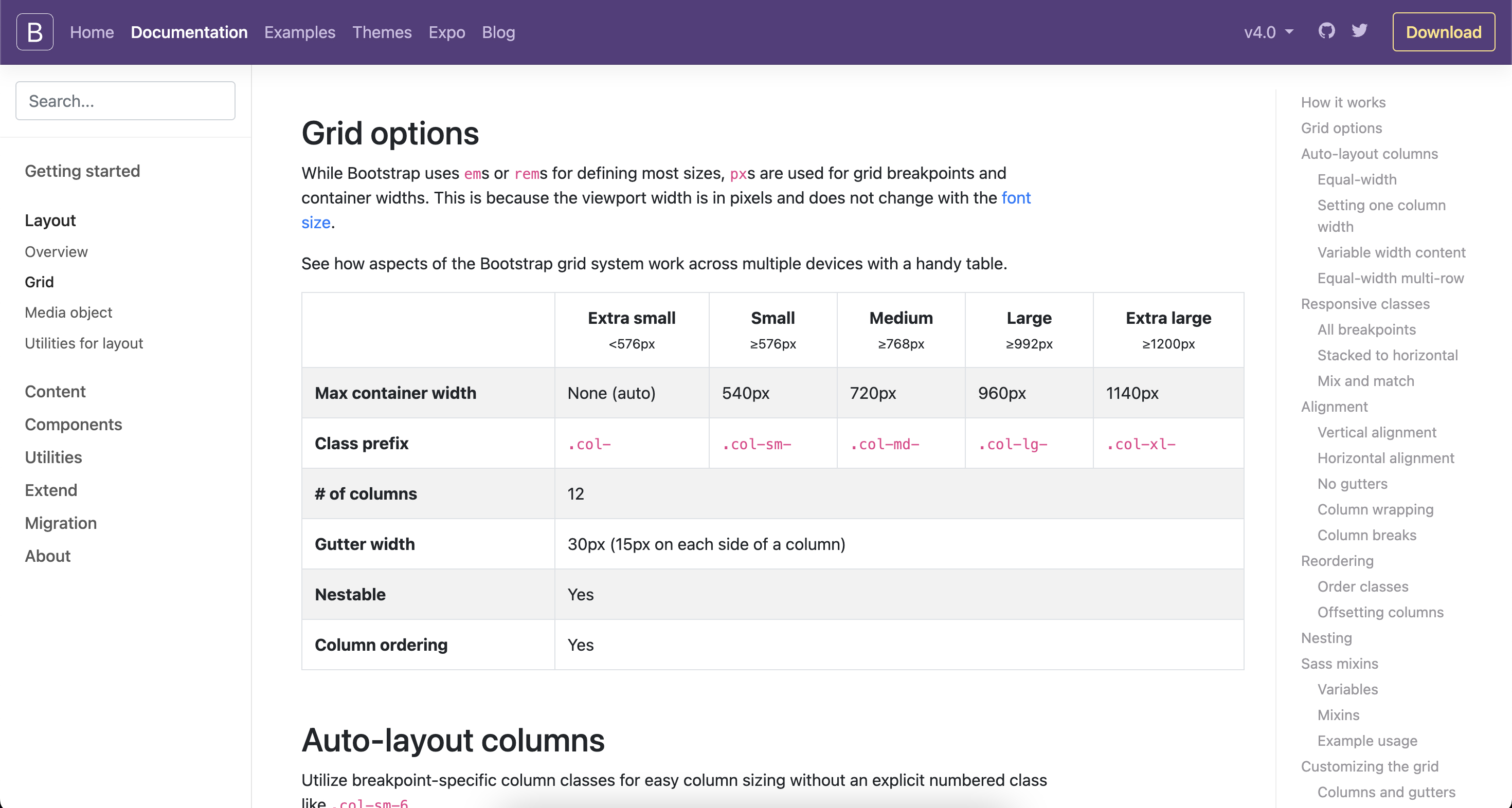Expand the Content sidebar section
The image size is (1512, 808).
point(55,391)
